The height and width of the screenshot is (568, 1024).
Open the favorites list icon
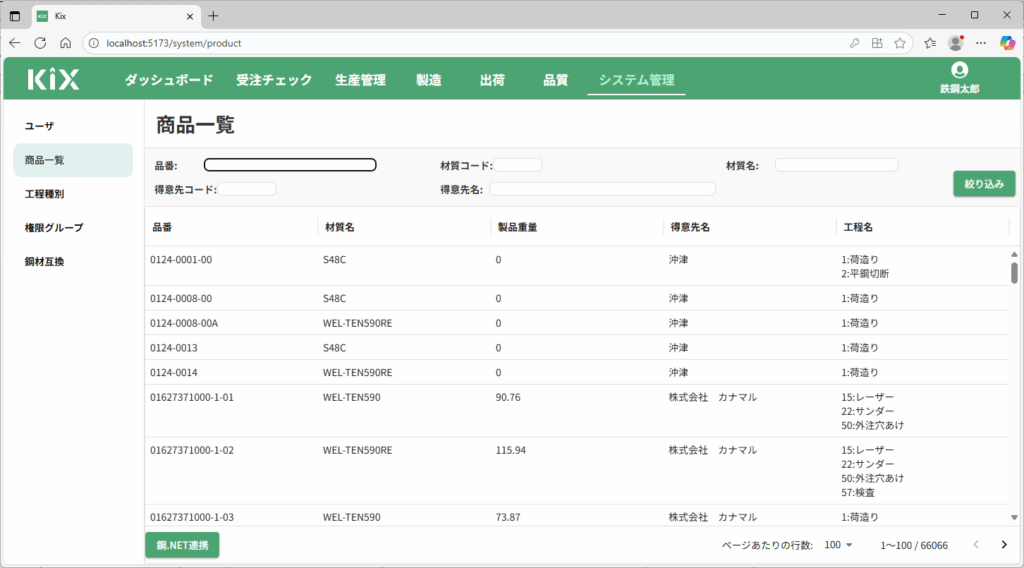click(x=930, y=43)
